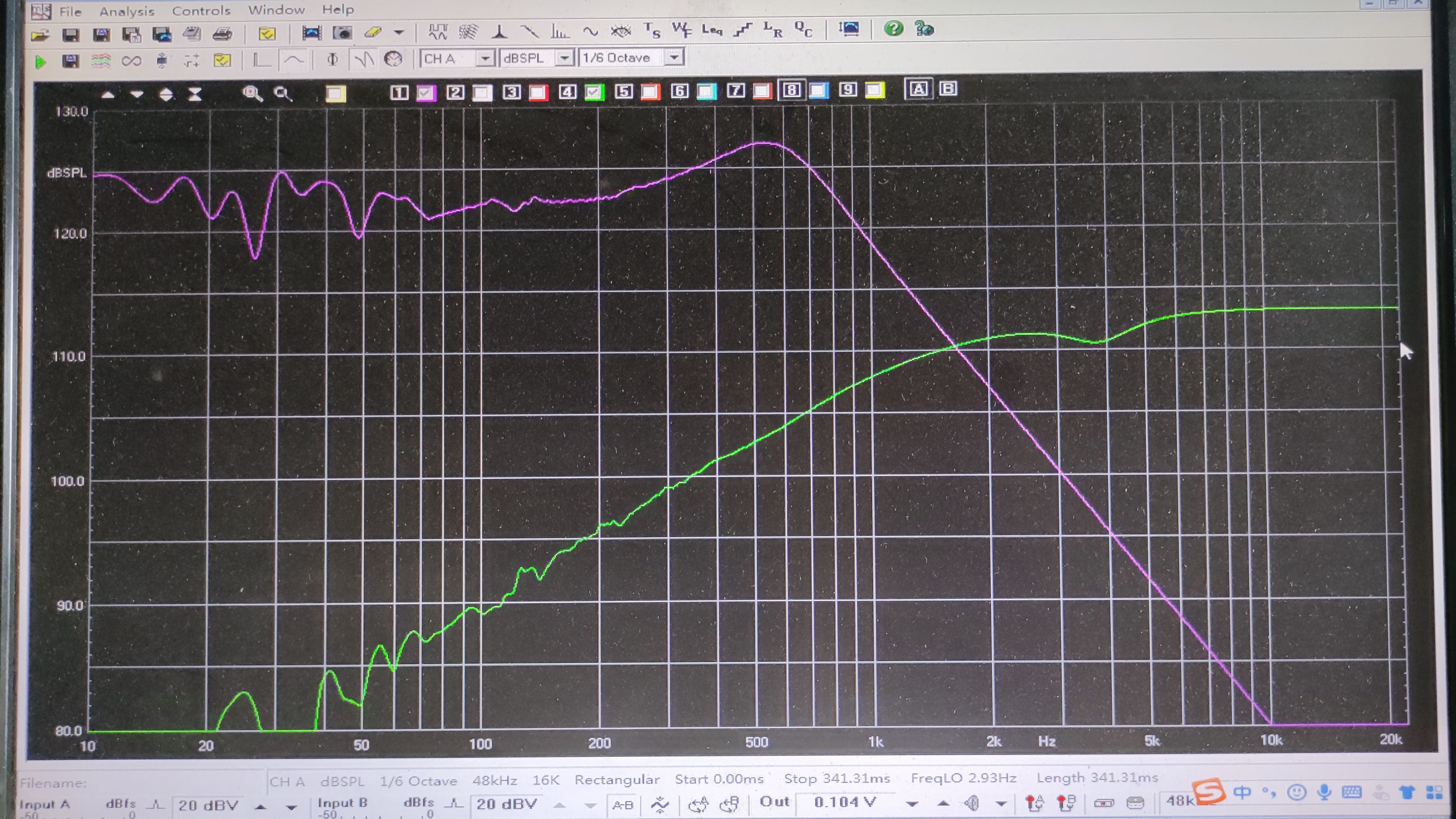Screen dimensions: 1456x819
Task: Open a file with the folder icon
Action: coord(40,35)
